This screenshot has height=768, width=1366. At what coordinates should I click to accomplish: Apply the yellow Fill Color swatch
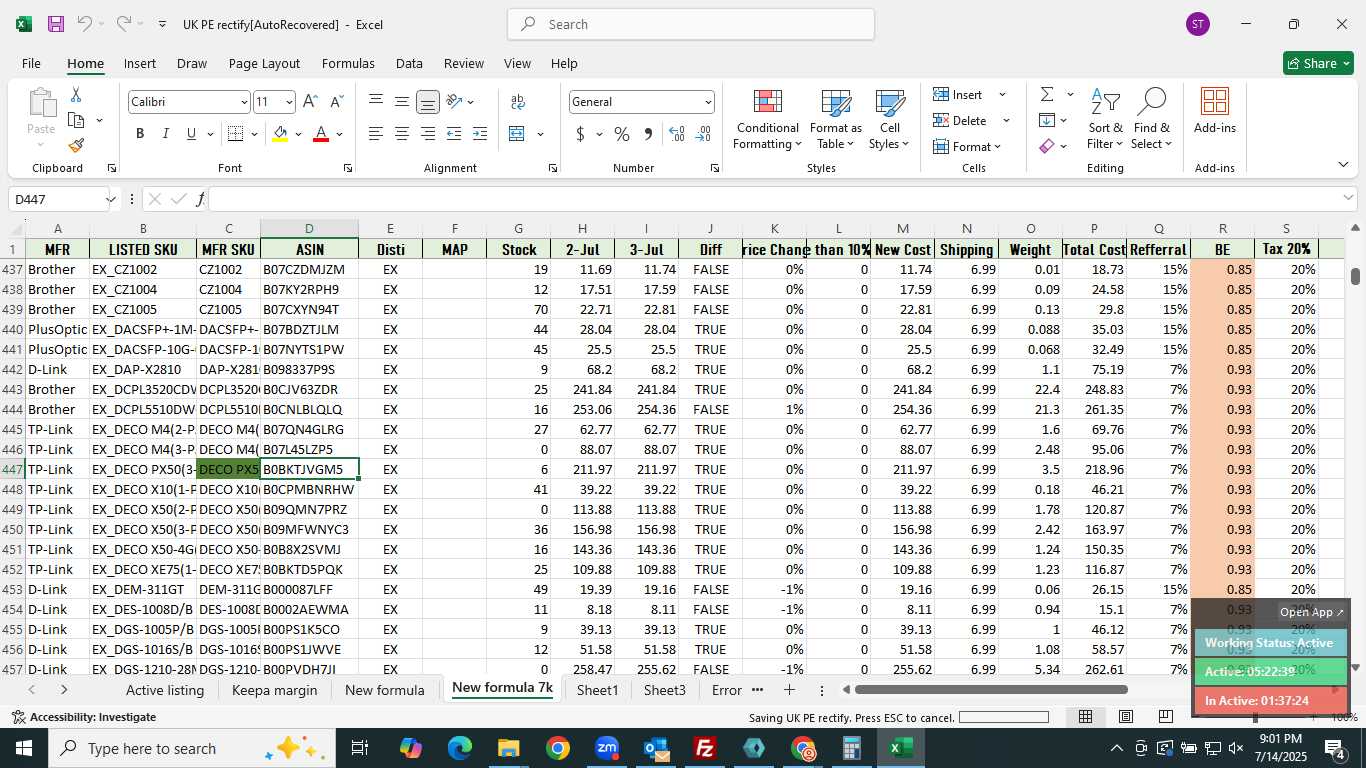tap(280, 134)
